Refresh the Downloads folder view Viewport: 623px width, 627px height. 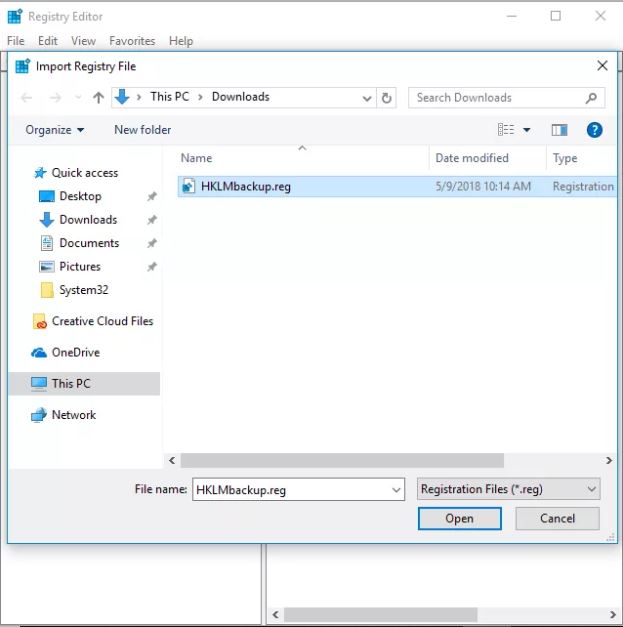click(x=386, y=98)
